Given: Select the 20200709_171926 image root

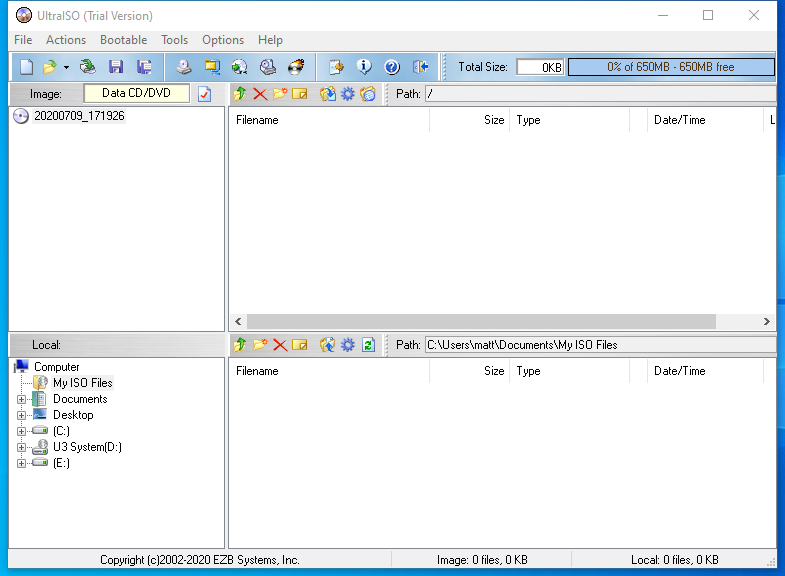Looking at the screenshot, I should click(x=79, y=116).
